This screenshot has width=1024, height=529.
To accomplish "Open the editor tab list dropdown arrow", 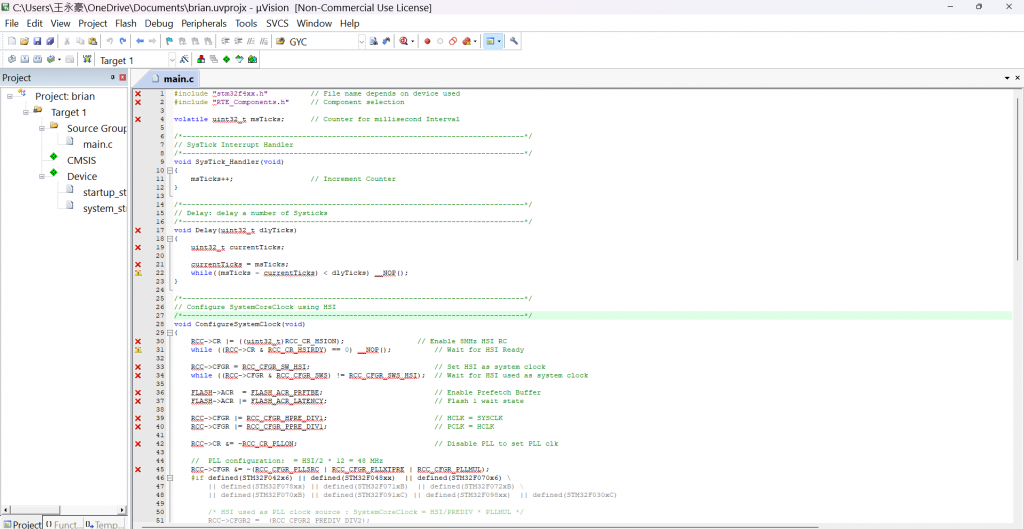I will point(1008,78).
